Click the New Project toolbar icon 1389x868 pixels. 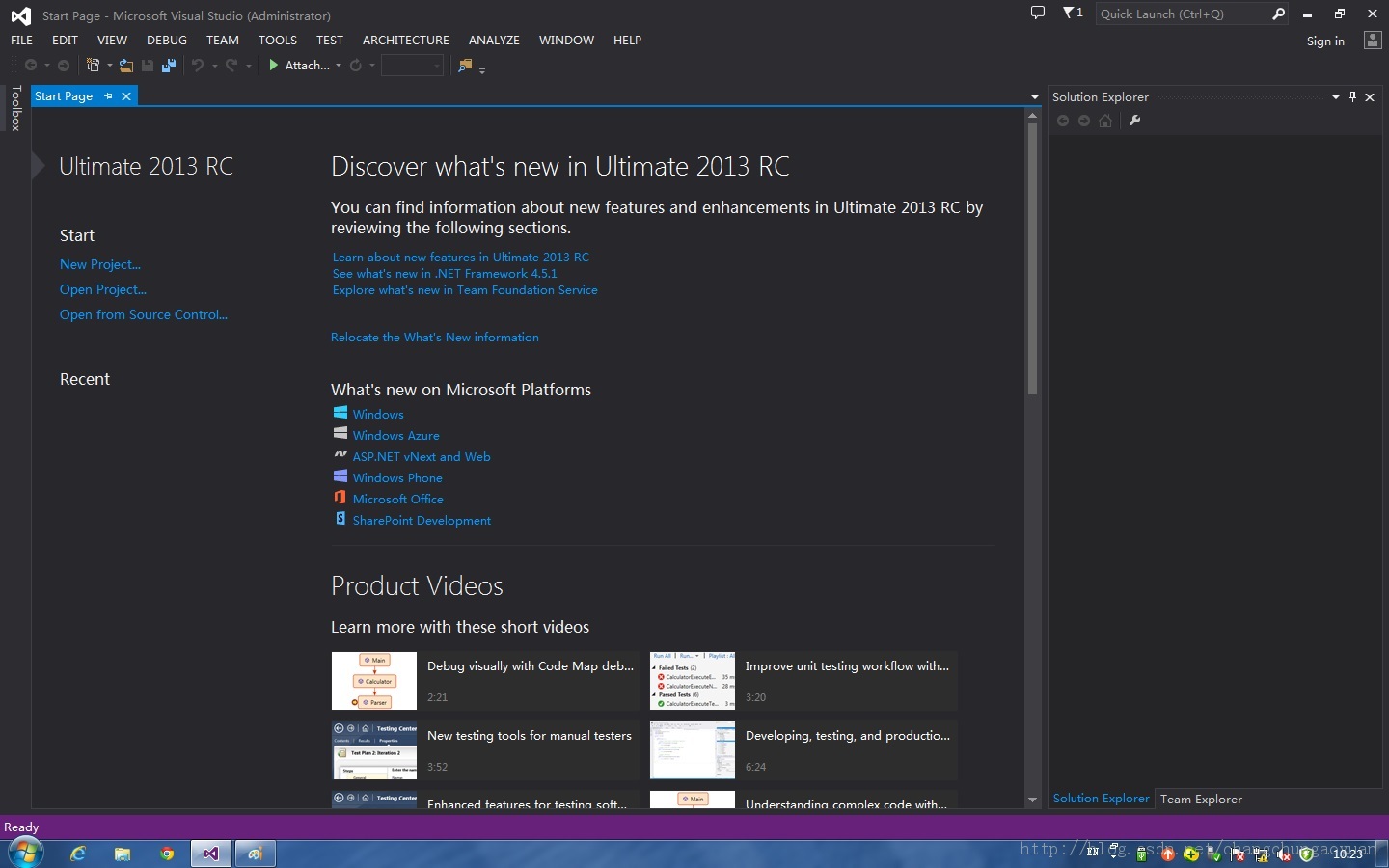click(94, 66)
